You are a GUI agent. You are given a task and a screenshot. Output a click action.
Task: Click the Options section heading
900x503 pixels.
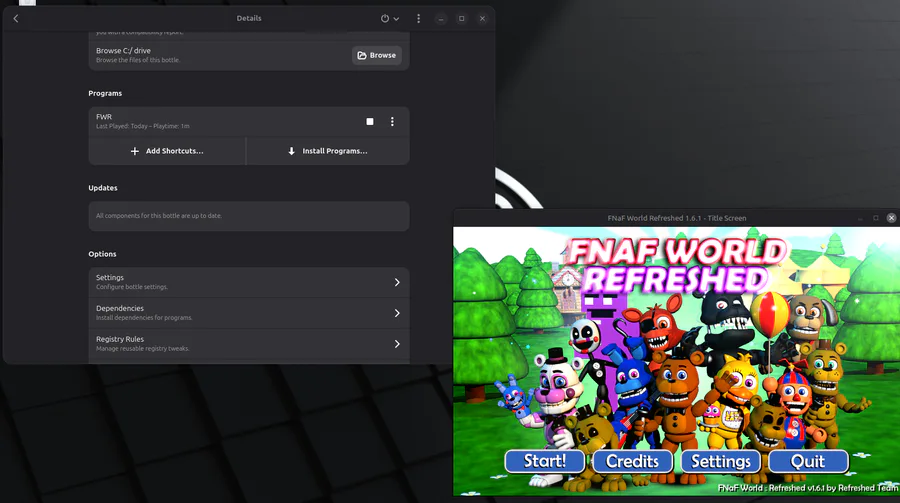(102, 254)
